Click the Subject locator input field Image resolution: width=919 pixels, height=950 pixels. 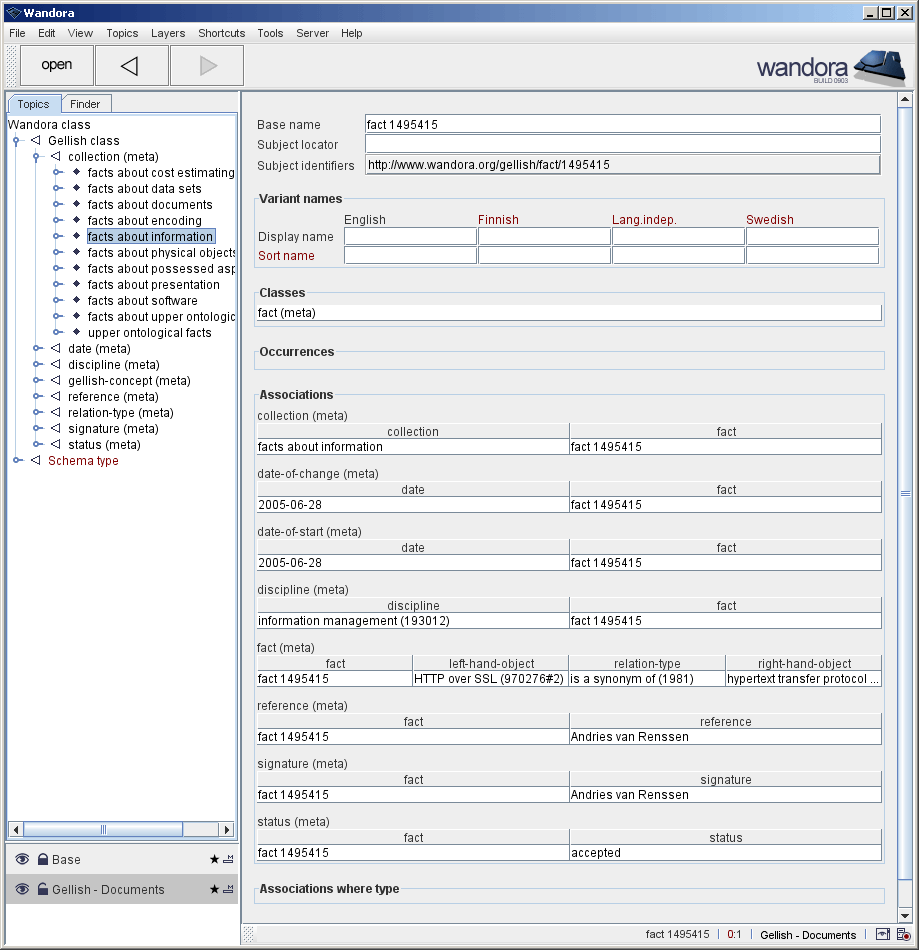click(x=622, y=145)
